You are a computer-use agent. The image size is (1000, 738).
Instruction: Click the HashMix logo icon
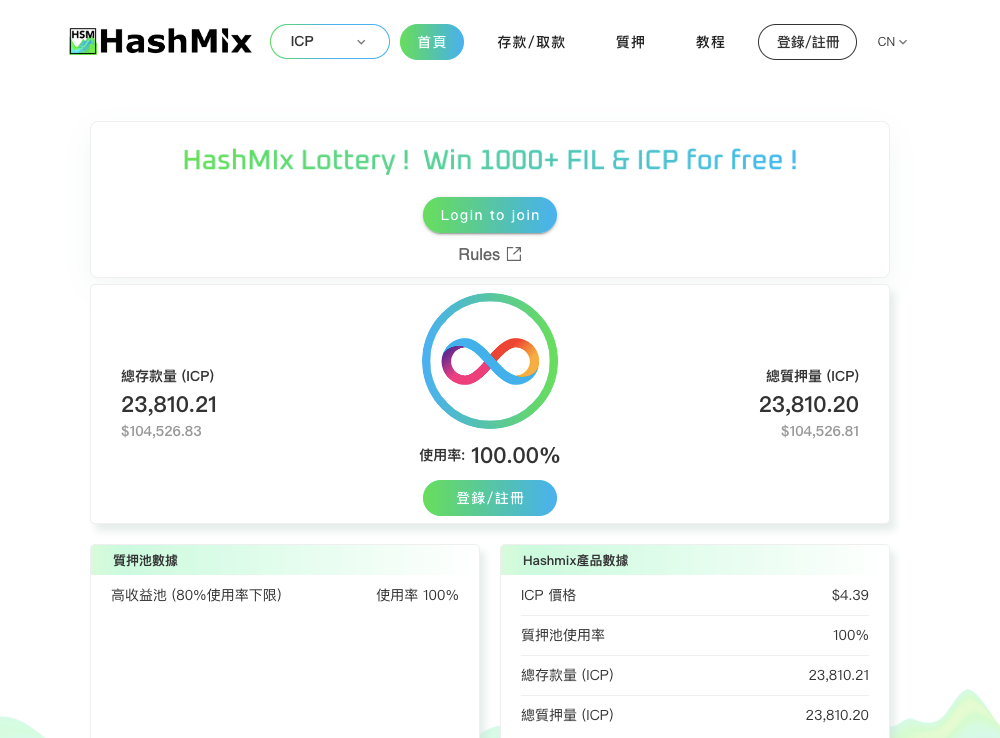(x=82, y=41)
